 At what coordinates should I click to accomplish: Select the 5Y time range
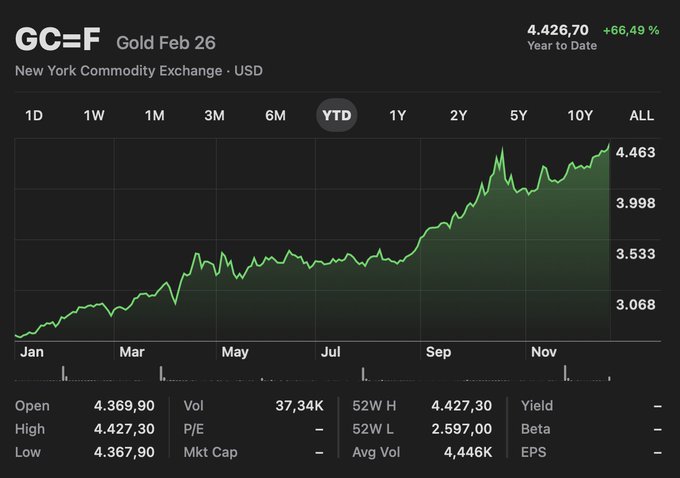coord(518,115)
